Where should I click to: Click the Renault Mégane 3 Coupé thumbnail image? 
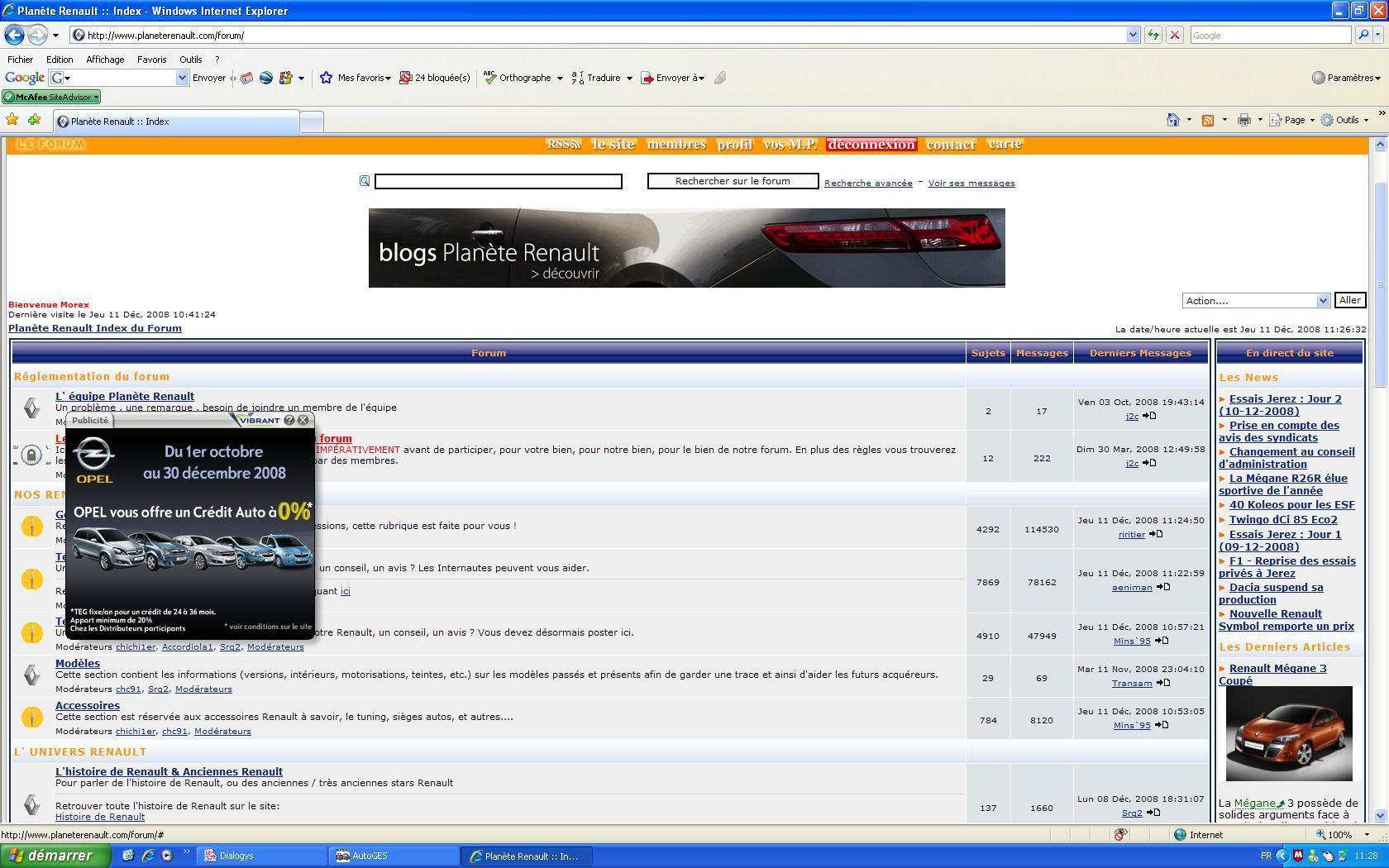coord(1289,734)
